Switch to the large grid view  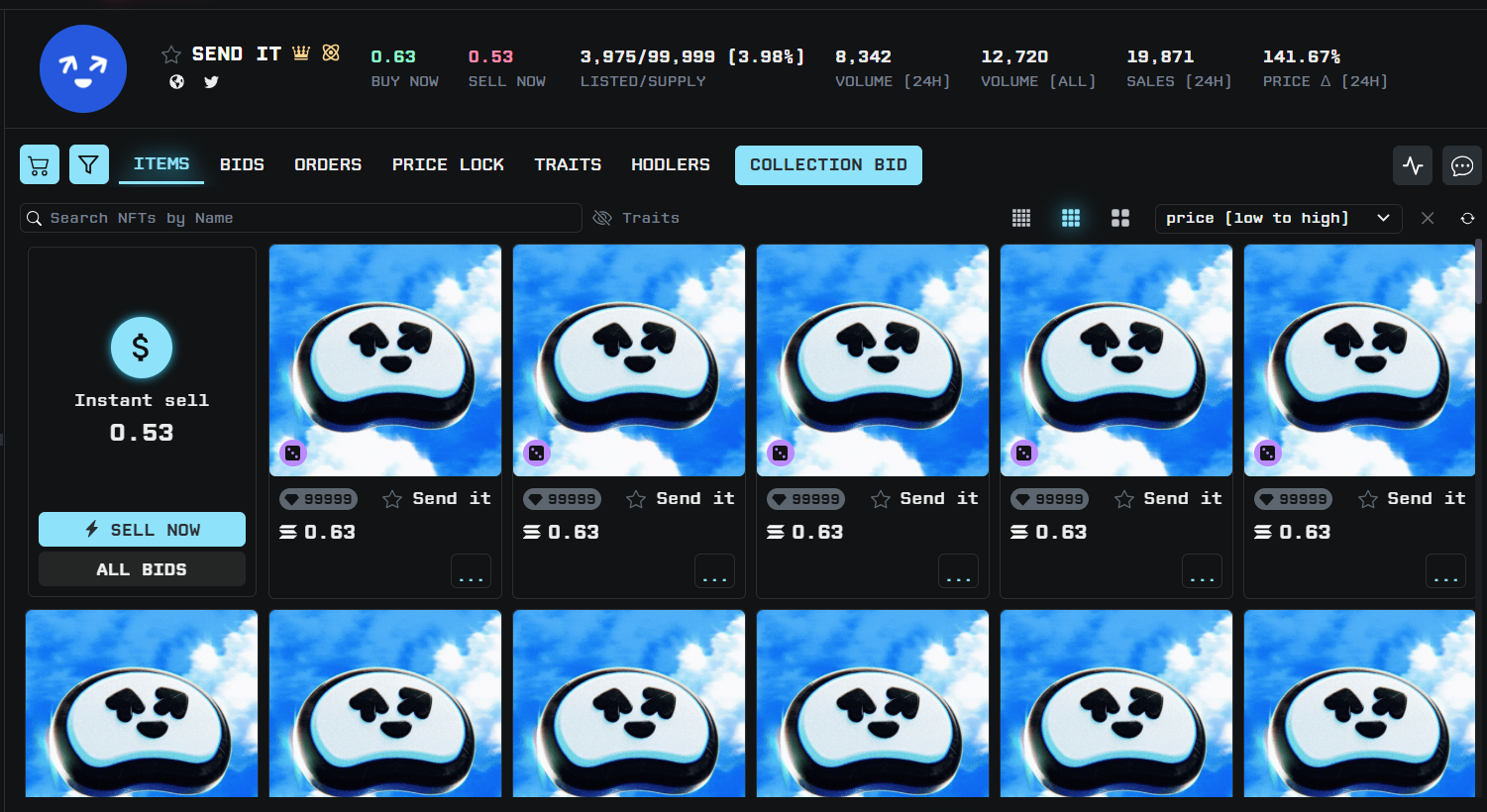1120,218
